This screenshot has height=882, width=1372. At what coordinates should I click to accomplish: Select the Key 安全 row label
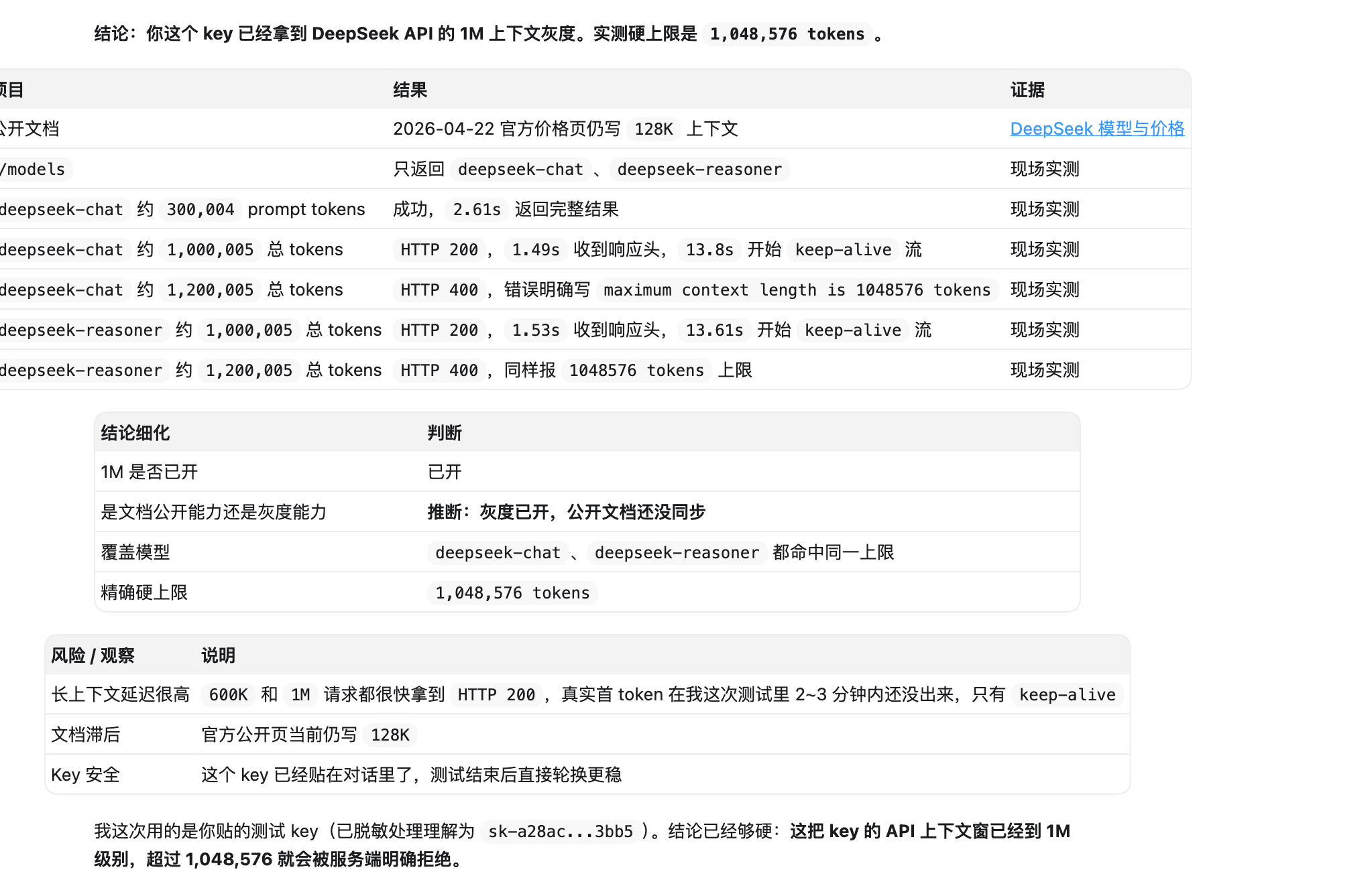point(86,775)
